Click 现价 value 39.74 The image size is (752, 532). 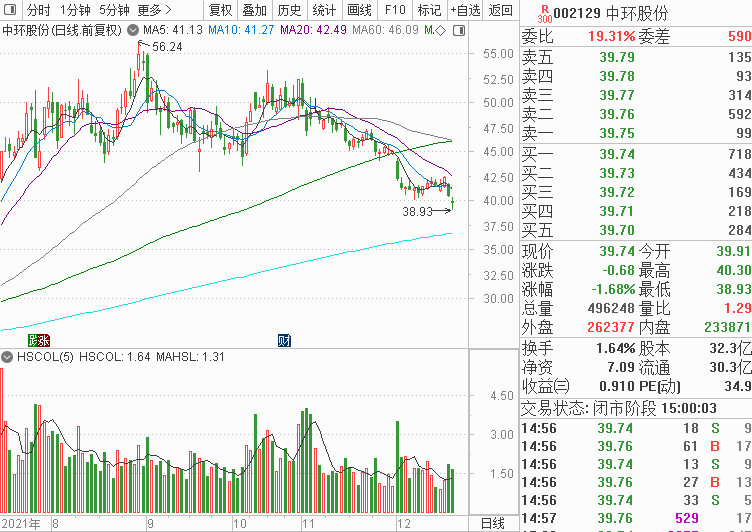617,251
